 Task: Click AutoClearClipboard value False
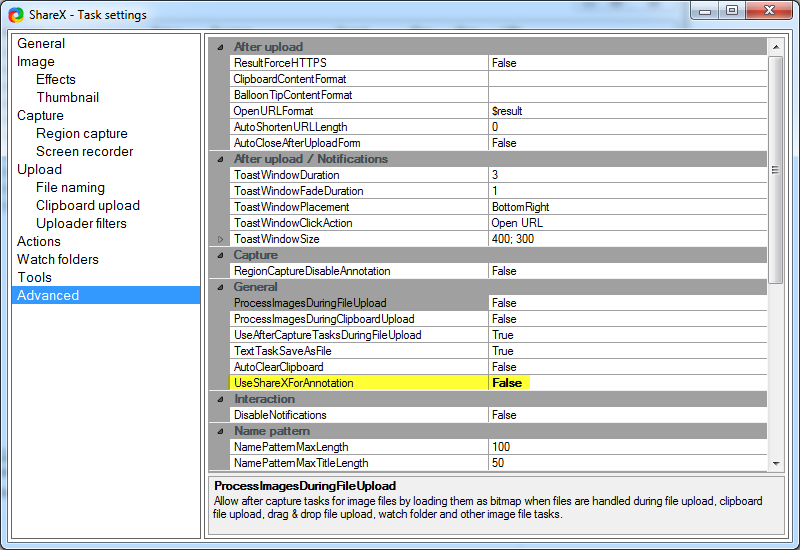pos(628,367)
